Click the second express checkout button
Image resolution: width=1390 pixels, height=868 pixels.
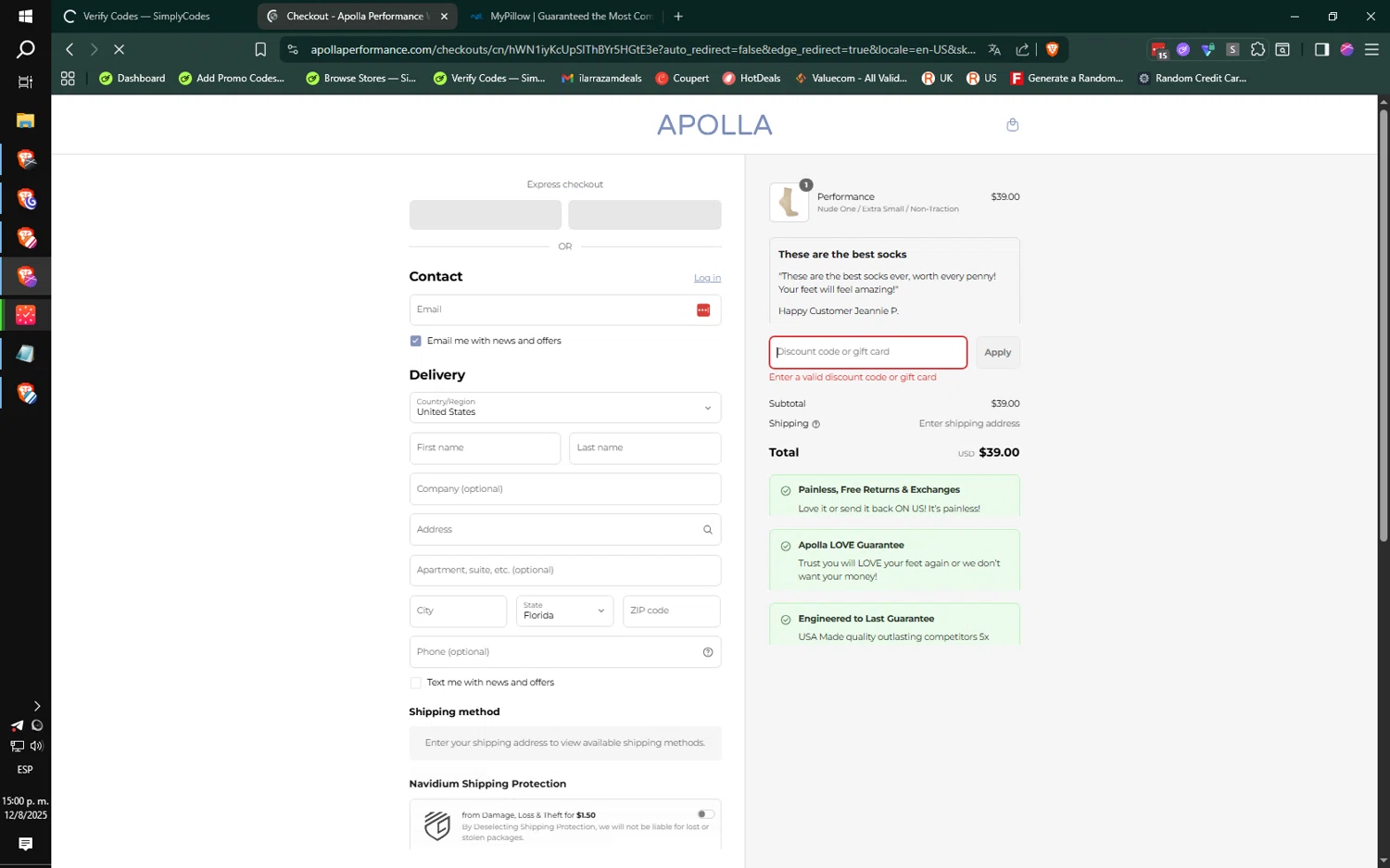tap(645, 215)
